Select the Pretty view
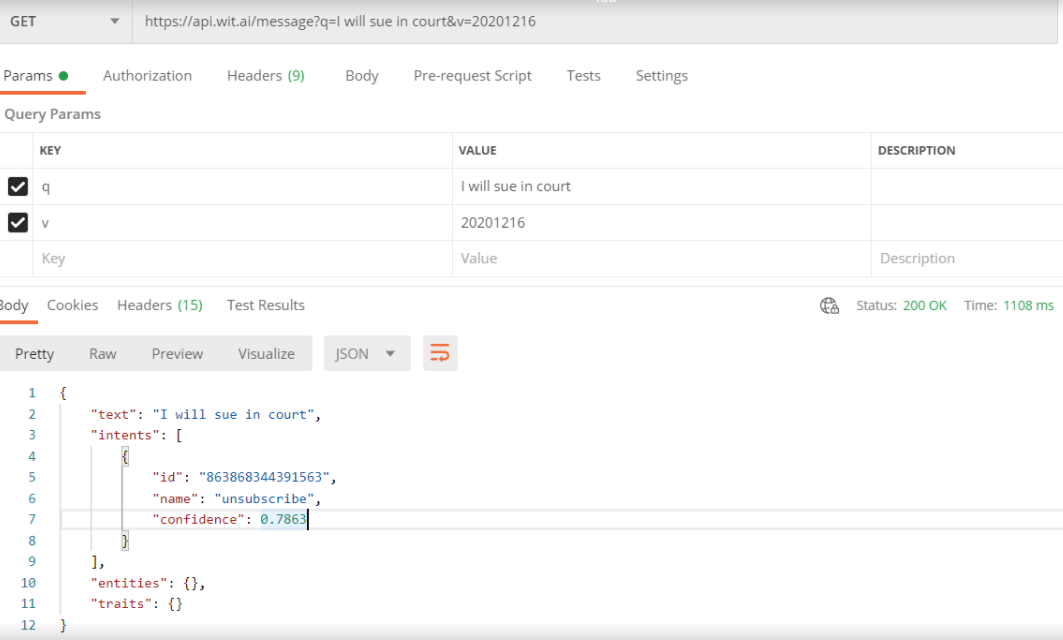This screenshot has height=640, width=1063. click(x=35, y=354)
